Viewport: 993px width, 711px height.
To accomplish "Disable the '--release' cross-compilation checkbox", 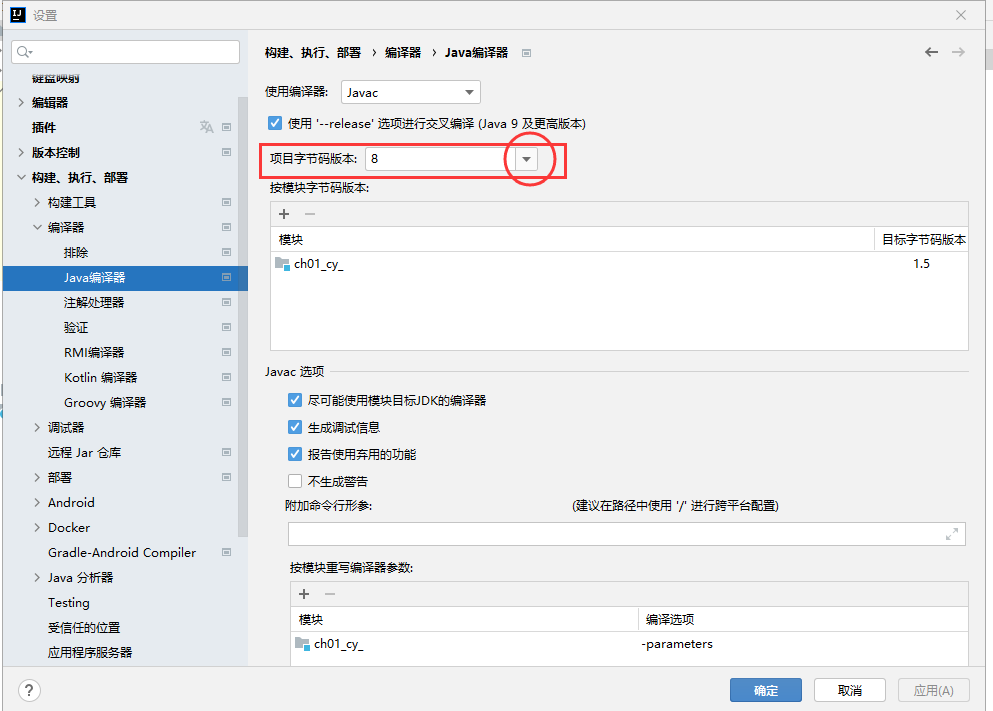I will [x=275, y=124].
